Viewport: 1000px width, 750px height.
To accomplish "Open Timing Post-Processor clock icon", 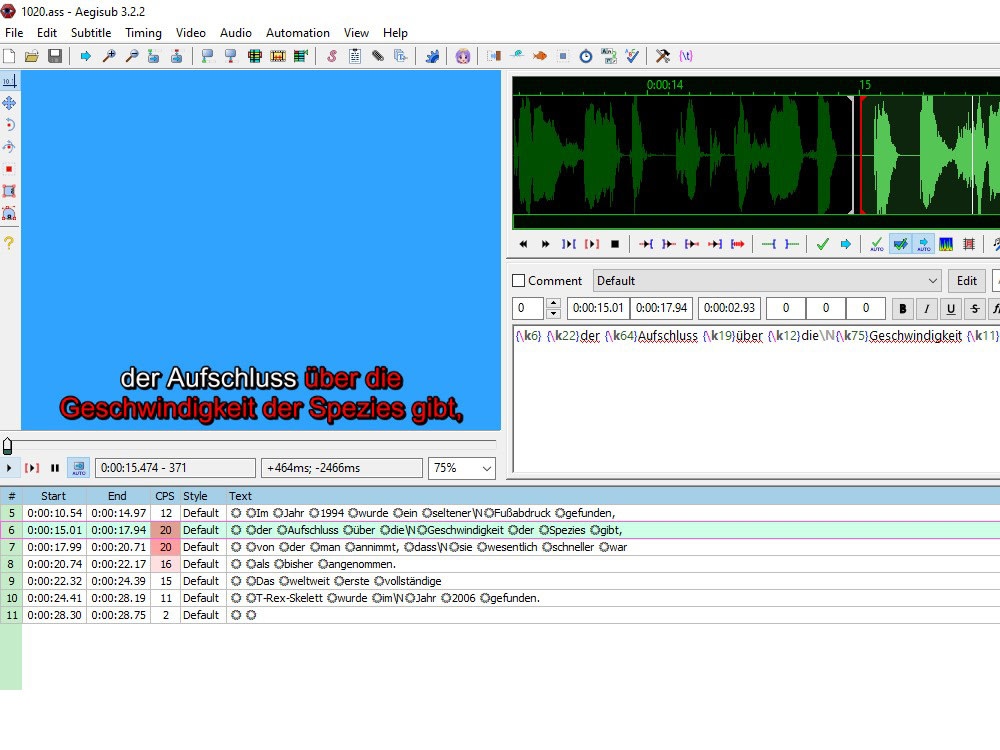I will coord(585,56).
